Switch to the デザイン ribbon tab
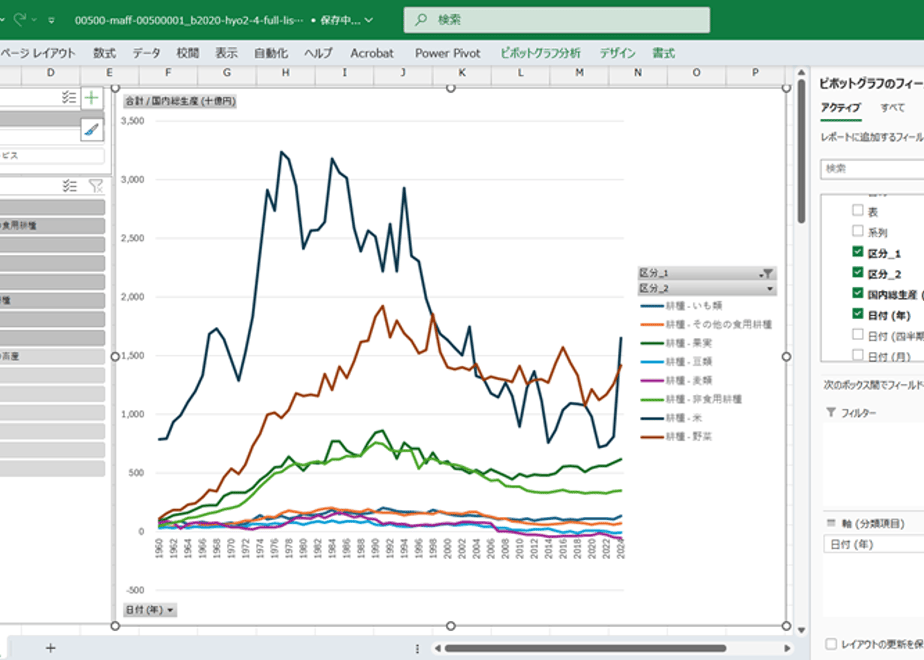Viewport: 924px width, 660px height. [x=617, y=53]
